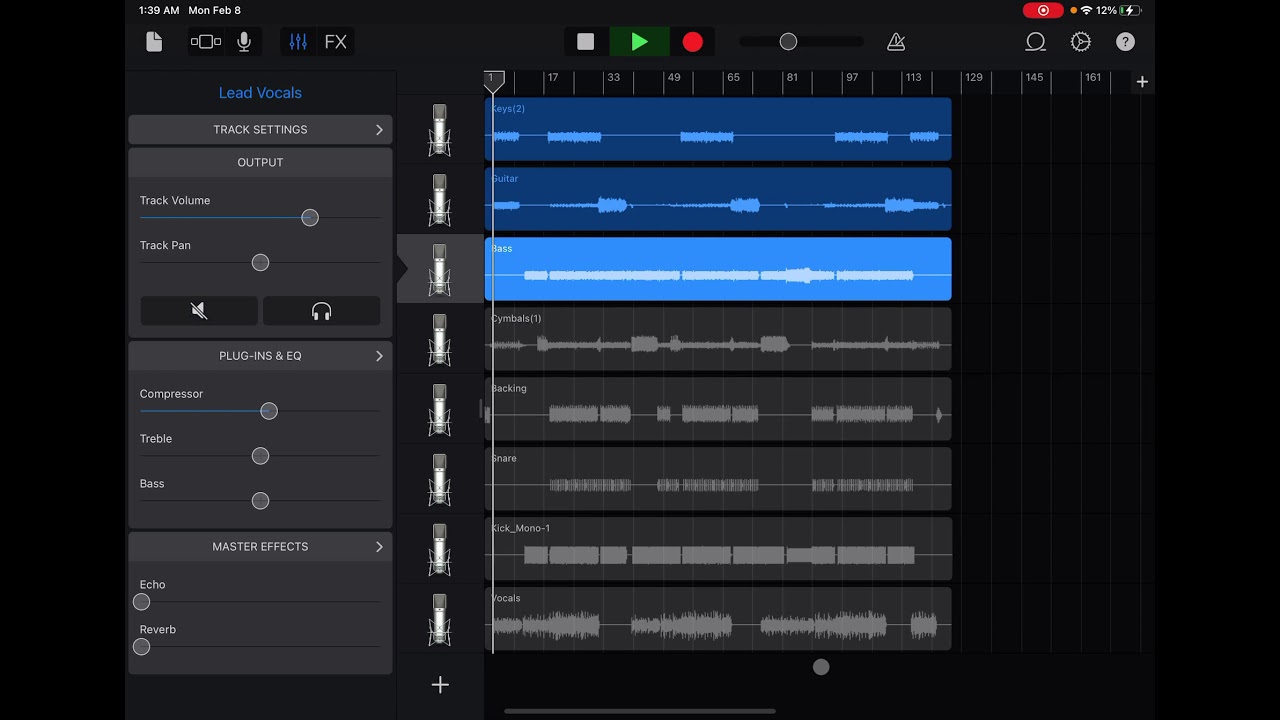This screenshot has height=720, width=1280.
Task: Add a new track with plus
Action: (440, 685)
